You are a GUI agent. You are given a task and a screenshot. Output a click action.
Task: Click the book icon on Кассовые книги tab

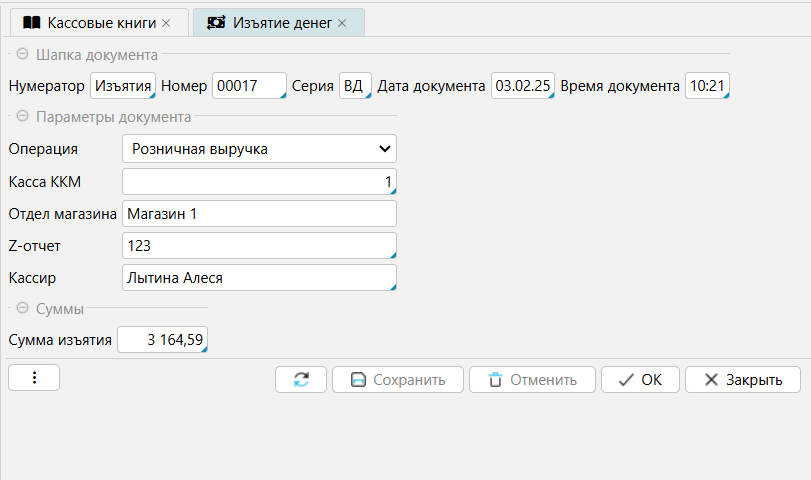click(x=32, y=23)
